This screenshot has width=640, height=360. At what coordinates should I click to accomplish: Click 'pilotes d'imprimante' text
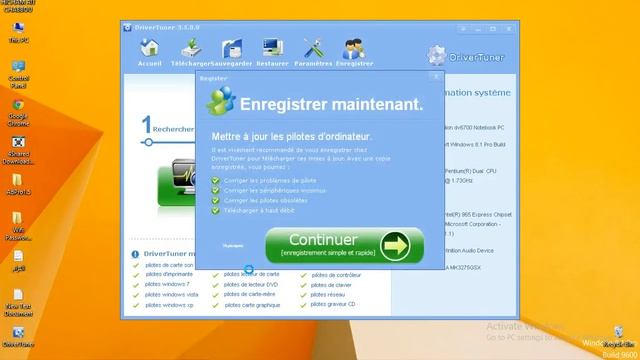coord(169,274)
